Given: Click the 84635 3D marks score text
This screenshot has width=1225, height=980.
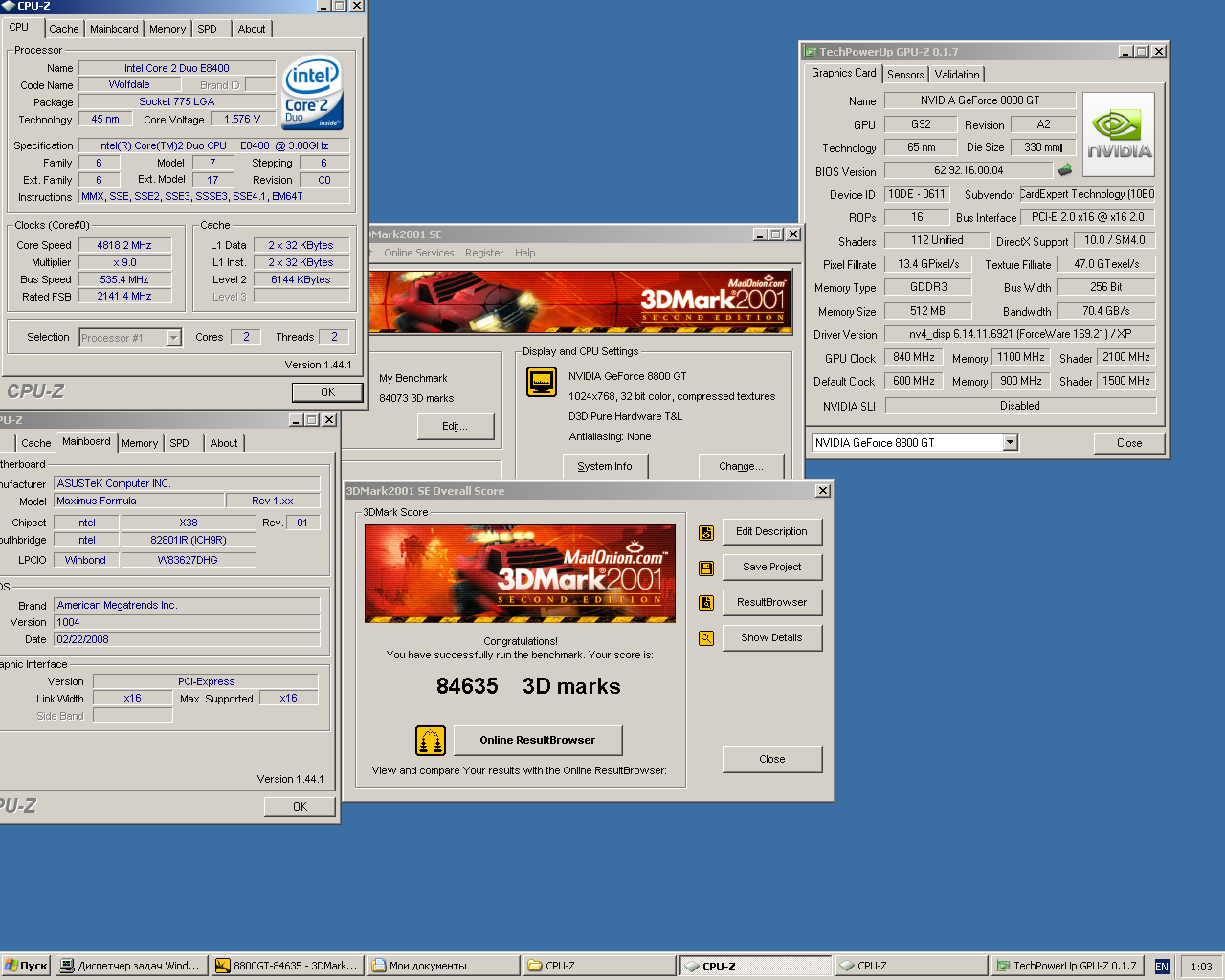Looking at the screenshot, I should point(528,686).
